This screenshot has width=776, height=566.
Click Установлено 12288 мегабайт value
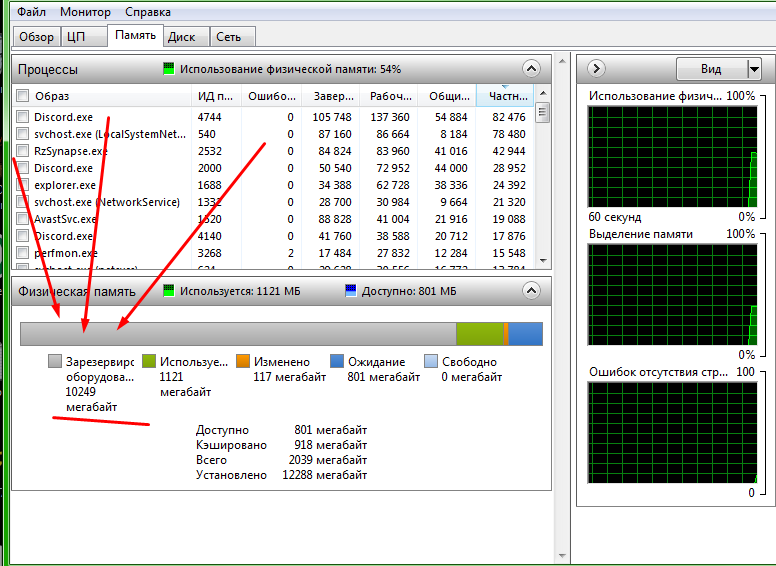point(325,475)
